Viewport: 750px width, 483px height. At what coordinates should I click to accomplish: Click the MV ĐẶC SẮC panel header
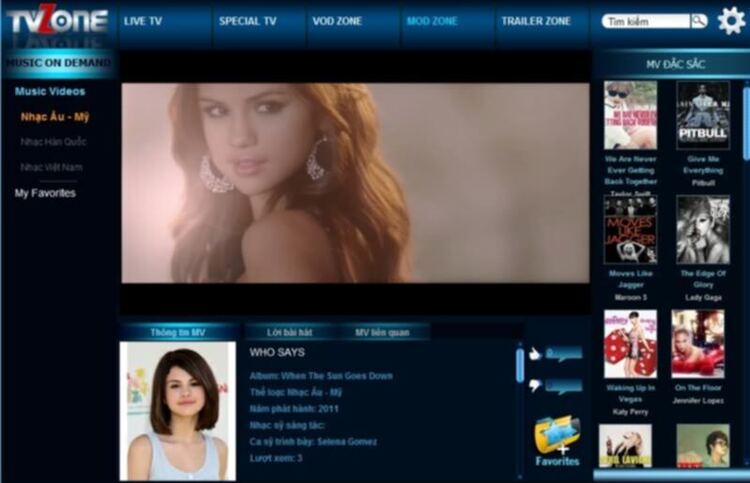point(675,64)
